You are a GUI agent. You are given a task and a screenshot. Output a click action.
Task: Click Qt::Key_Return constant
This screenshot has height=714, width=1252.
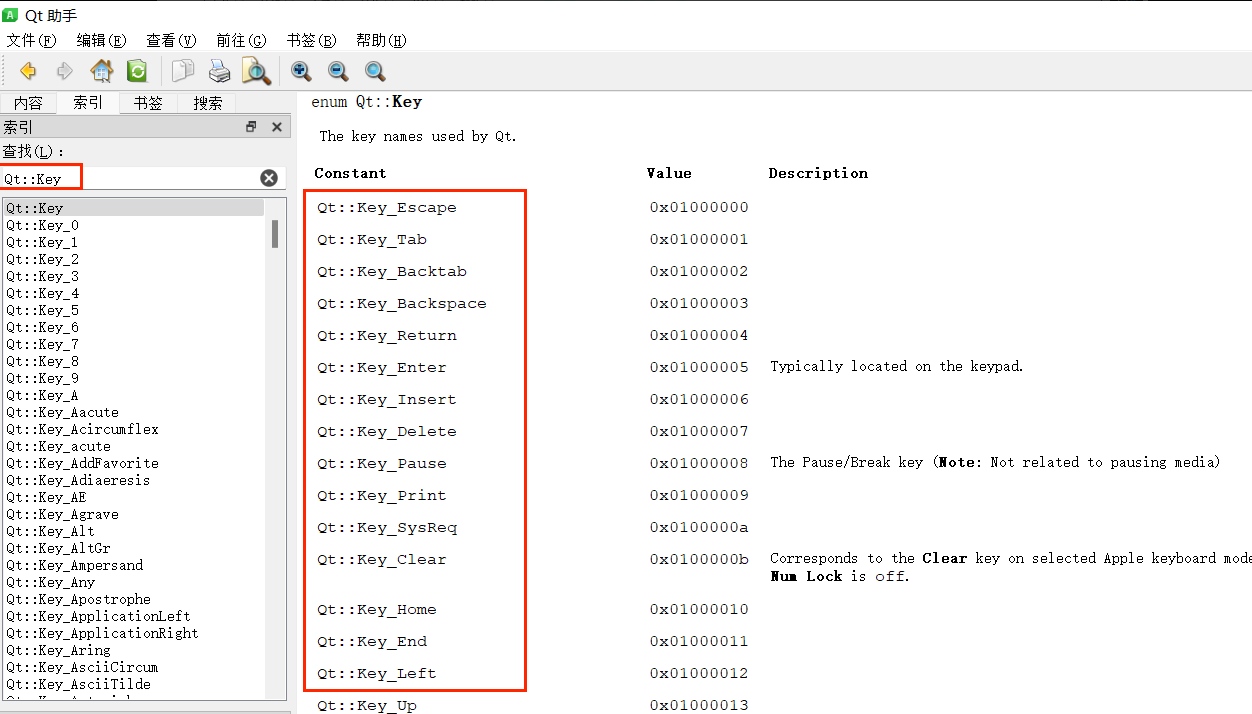point(387,336)
